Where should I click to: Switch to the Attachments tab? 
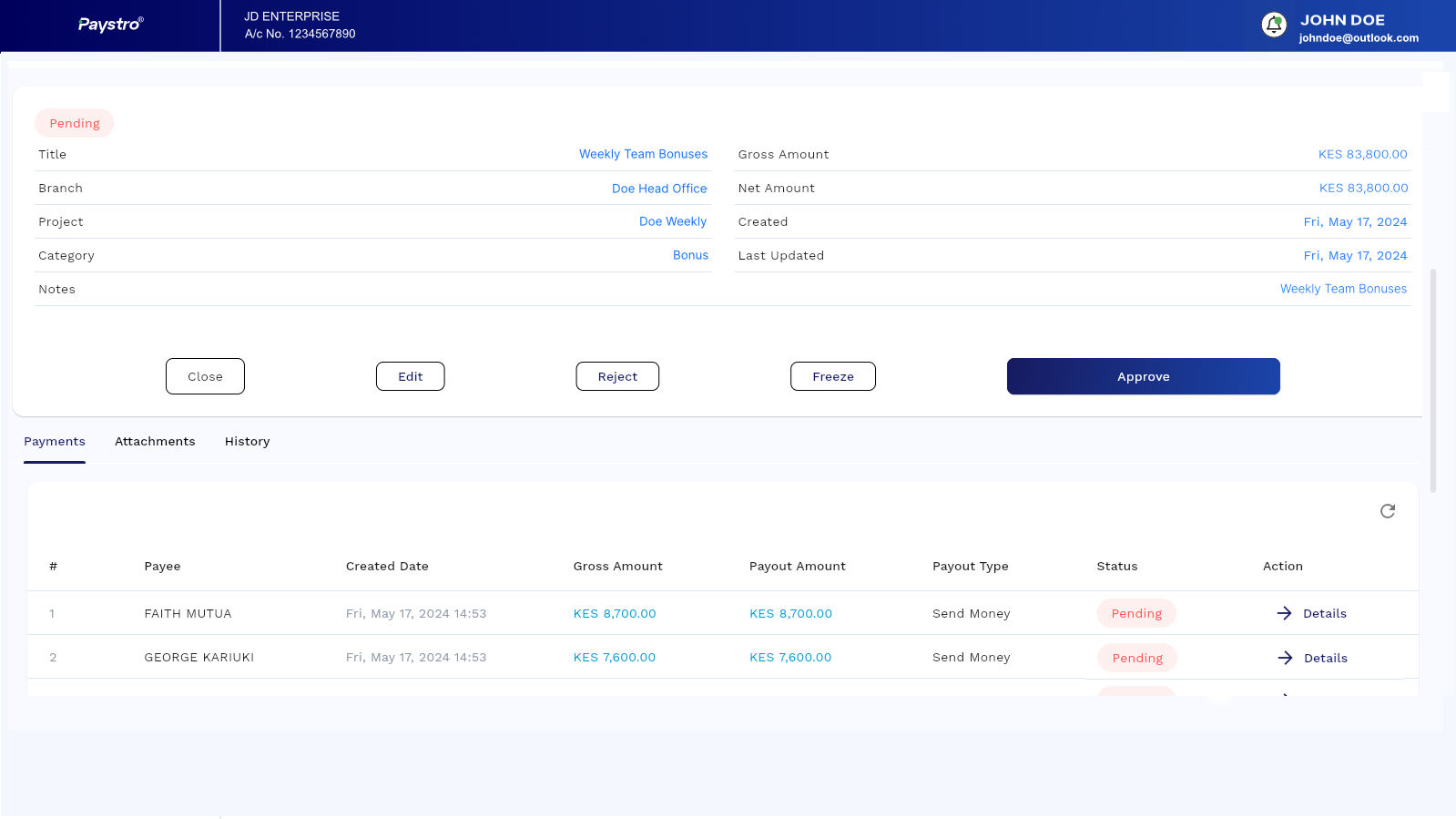pyautogui.click(x=155, y=441)
